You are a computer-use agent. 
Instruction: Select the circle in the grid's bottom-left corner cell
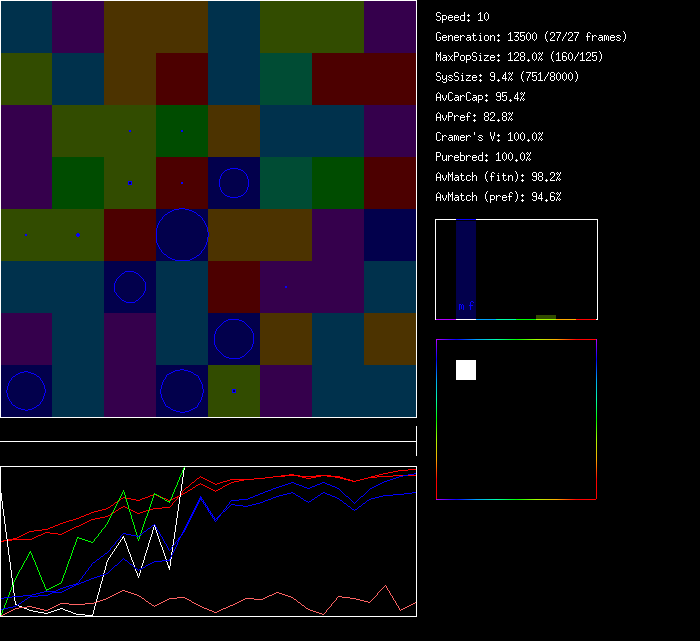[x=26, y=391]
